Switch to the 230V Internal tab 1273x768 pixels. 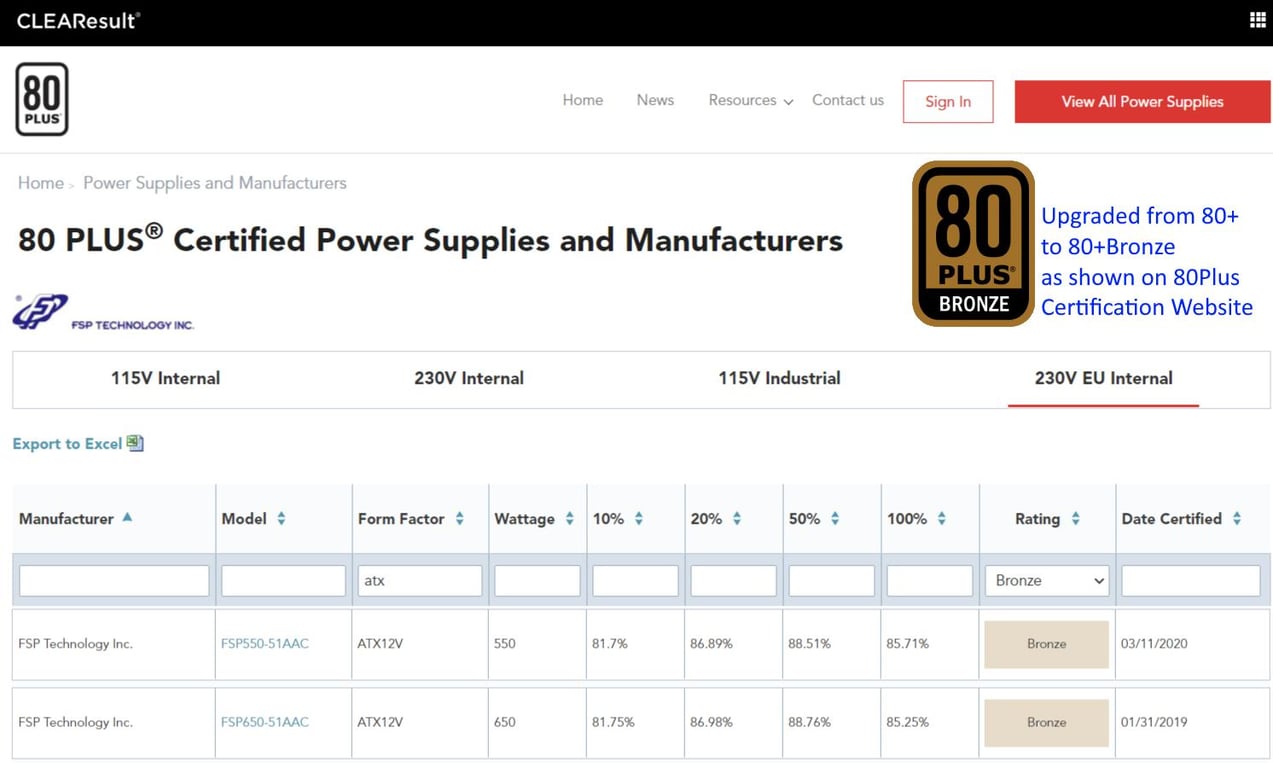click(x=469, y=378)
